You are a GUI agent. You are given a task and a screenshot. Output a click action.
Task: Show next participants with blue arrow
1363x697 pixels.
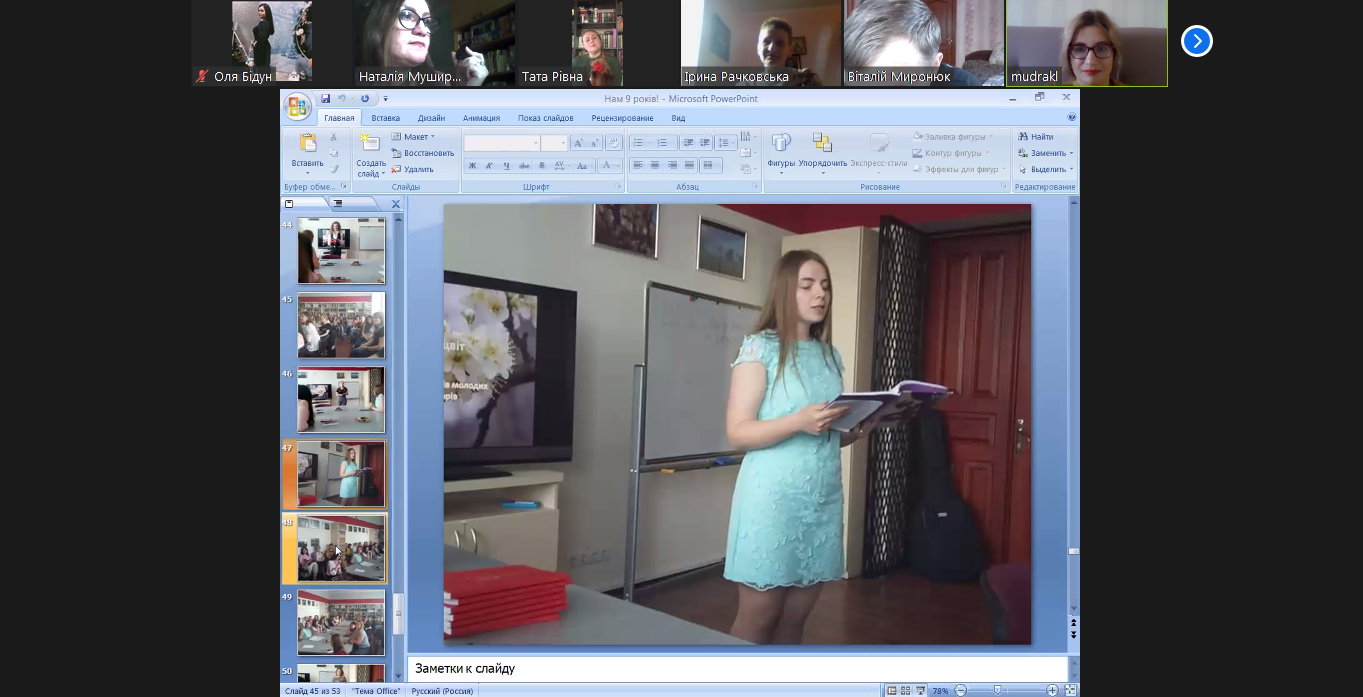[1196, 41]
